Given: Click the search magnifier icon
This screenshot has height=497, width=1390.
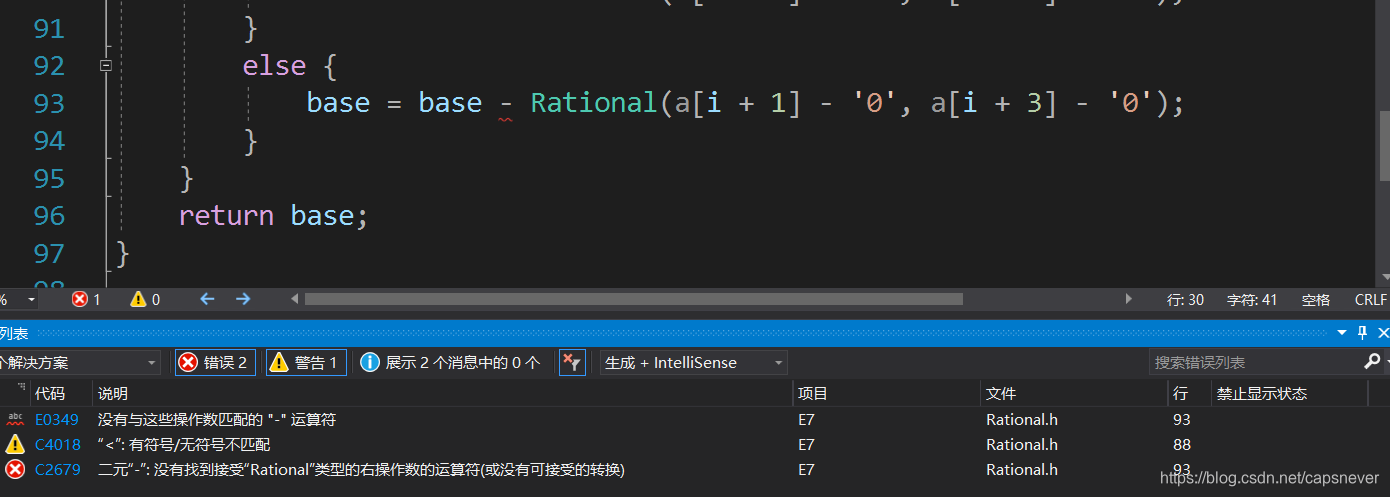Looking at the screenshot, I should click(x=1371, y=361).
